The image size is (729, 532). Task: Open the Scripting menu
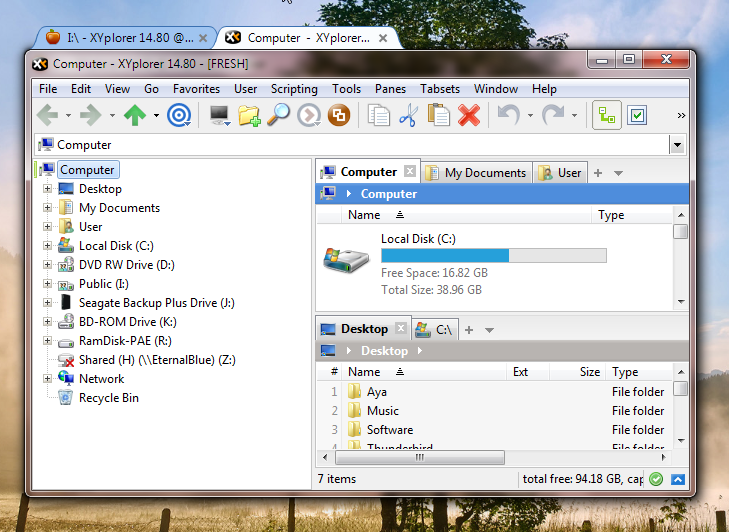(x=294, y=89)
